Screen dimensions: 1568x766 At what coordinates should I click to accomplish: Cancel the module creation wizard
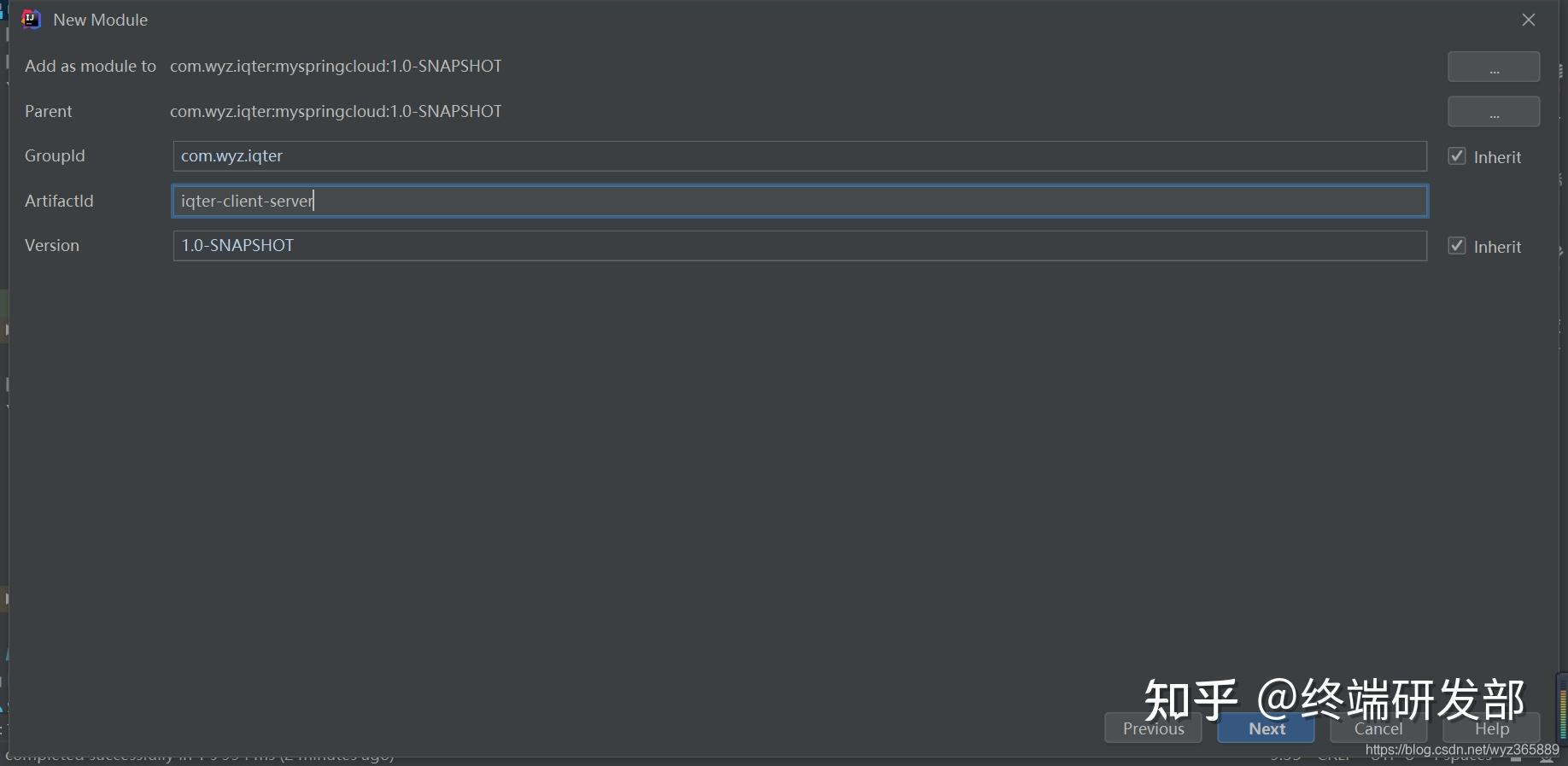pos(1378,728)
